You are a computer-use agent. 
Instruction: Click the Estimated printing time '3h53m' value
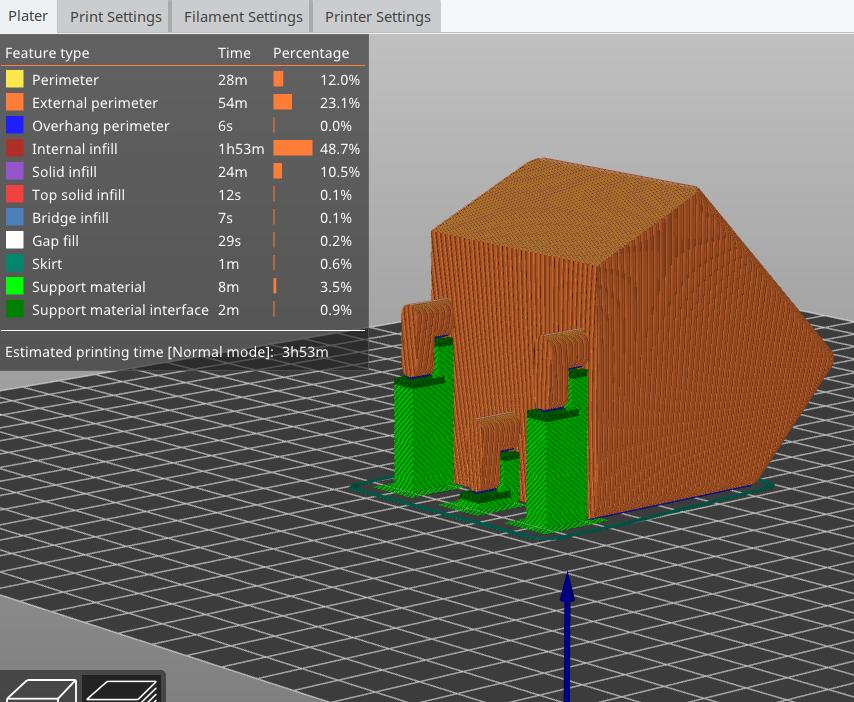point(305,352)
